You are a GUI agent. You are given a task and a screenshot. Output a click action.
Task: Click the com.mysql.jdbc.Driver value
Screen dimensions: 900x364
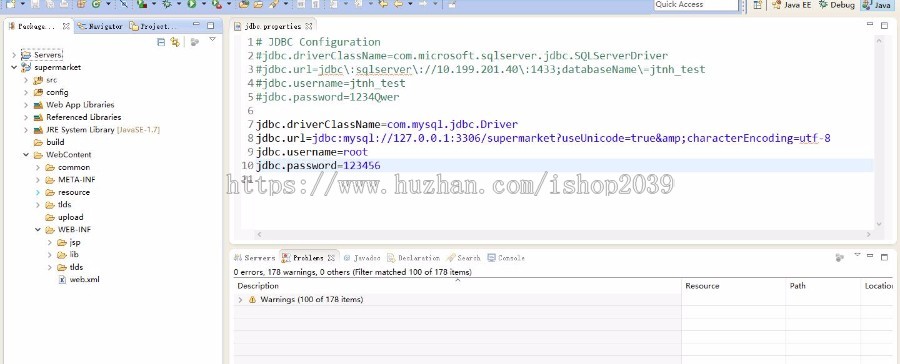[452, 125]
